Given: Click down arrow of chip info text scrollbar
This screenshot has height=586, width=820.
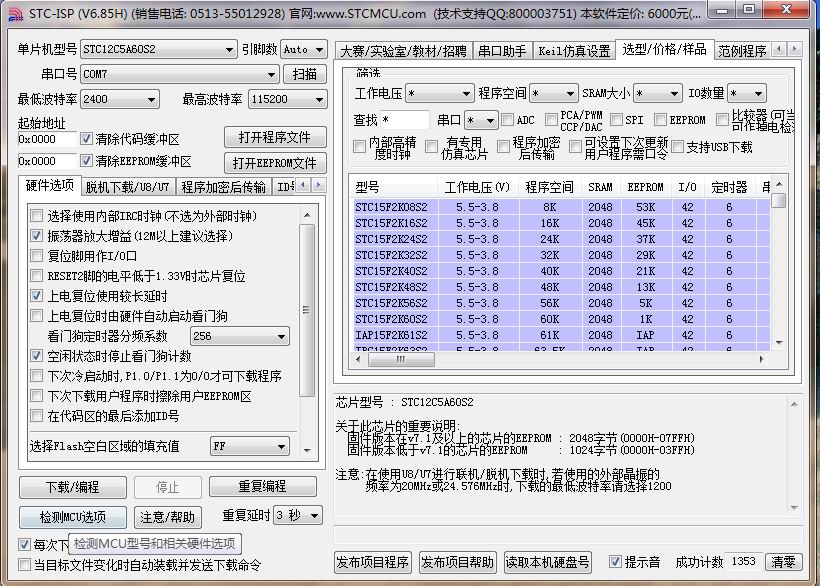Looking at the screenshot, I should [794, 508].
